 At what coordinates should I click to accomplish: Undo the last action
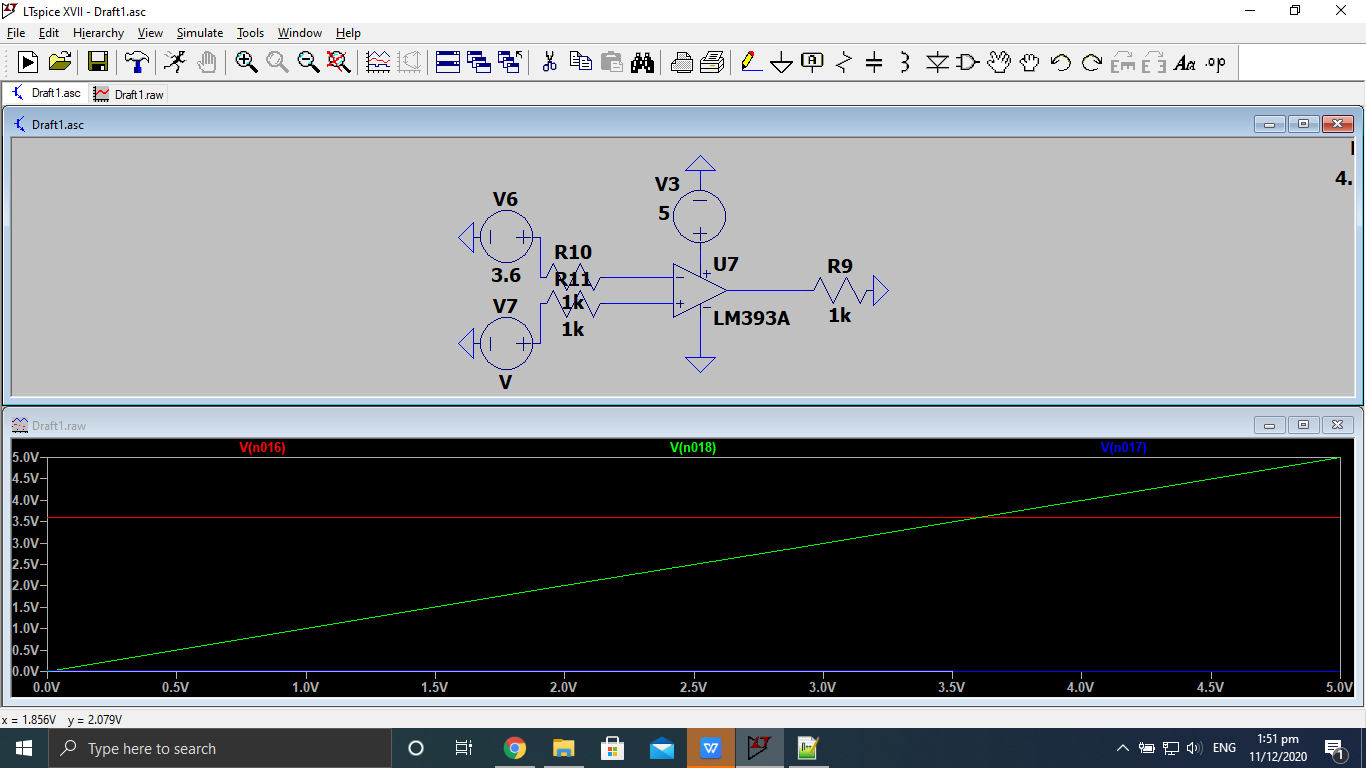pos(1061,62)
